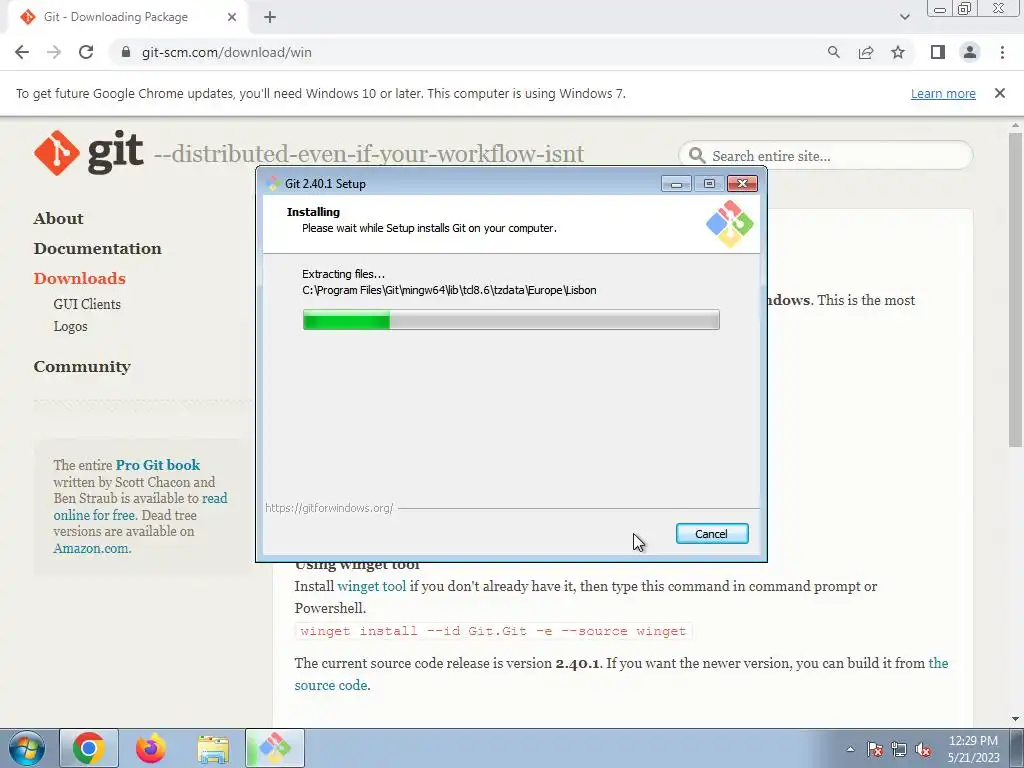The height and width of the screenshot is (768, 1024).
Task: Click the Git Setup taskbar item
Action: [x=275, y=748]
